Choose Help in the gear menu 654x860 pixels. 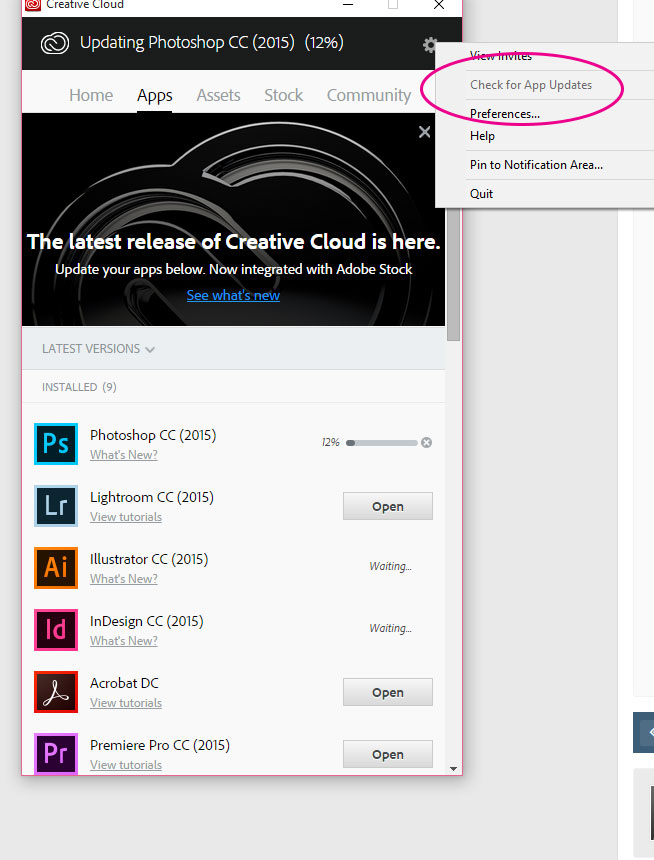coord(482,136)
